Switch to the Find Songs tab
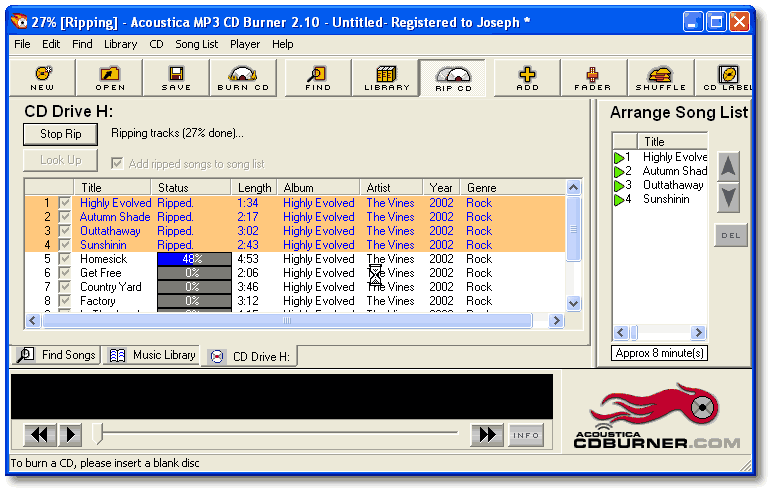 click(x=56, y=355)
